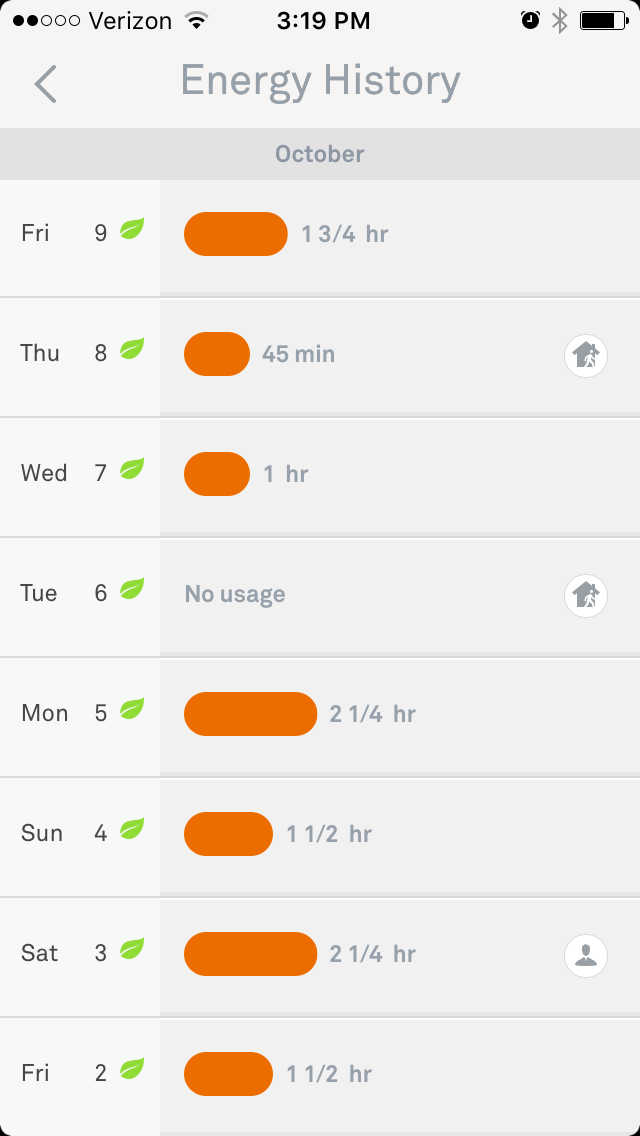Screen dimensions: 640x1136
Task: Open the "No usage" entry for Tuesday
Action: [235, 595]
